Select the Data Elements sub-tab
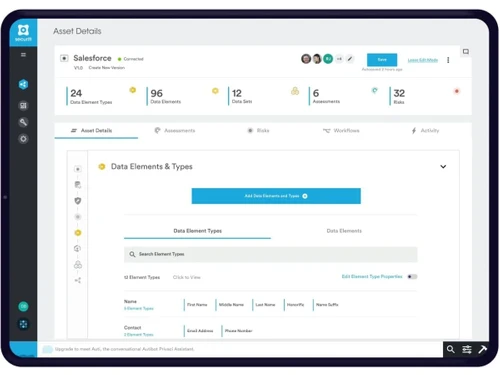 pos(344,231)
